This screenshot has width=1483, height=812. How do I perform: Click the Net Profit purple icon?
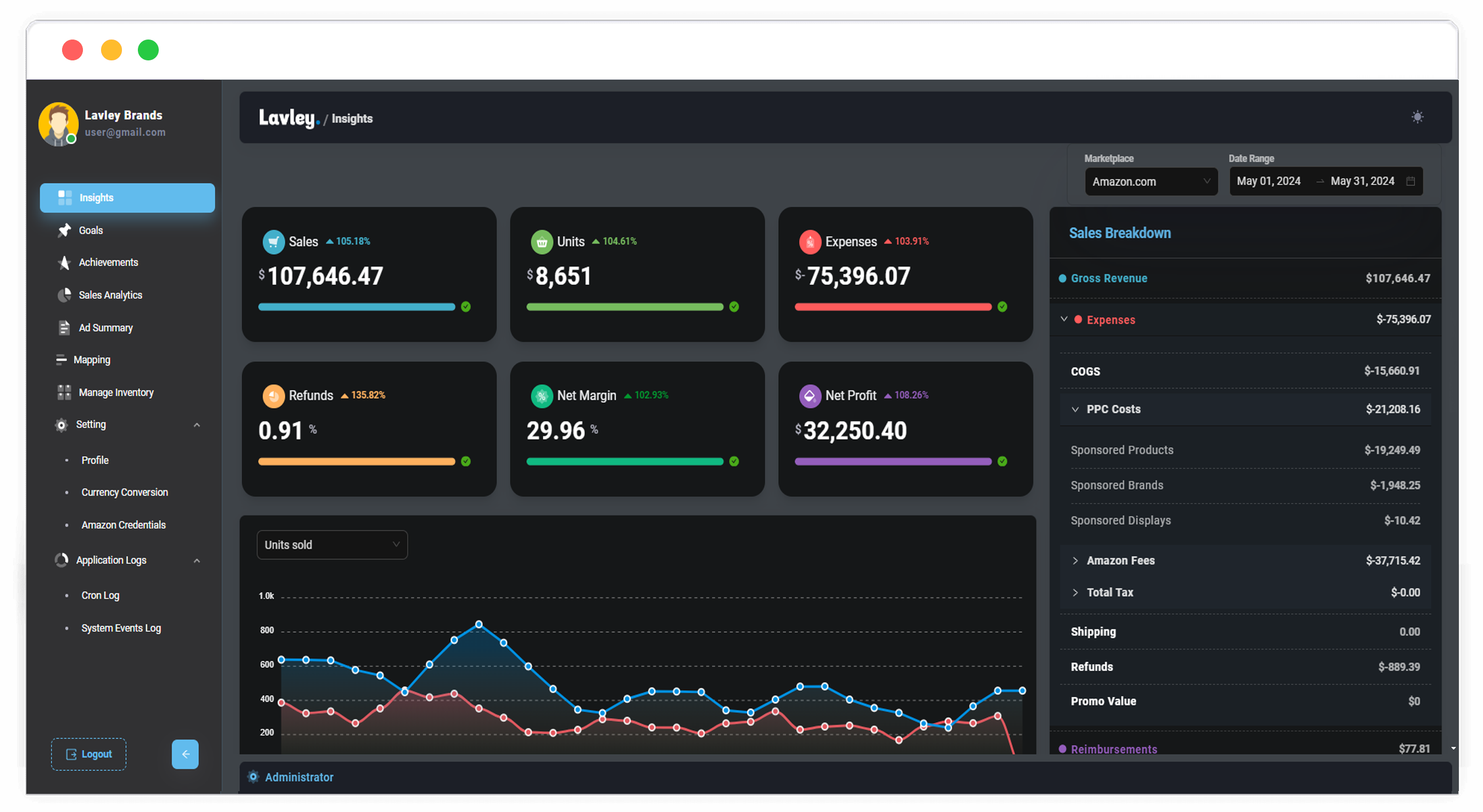click(810, 396)
